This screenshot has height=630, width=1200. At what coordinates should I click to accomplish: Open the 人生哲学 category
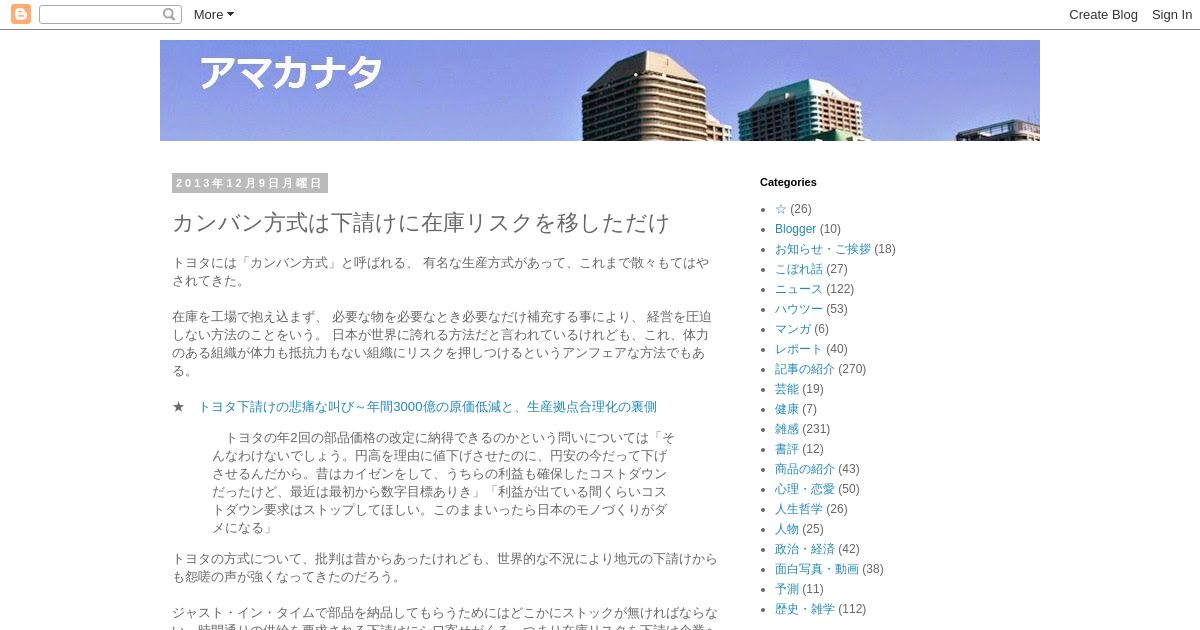(799, 509)
